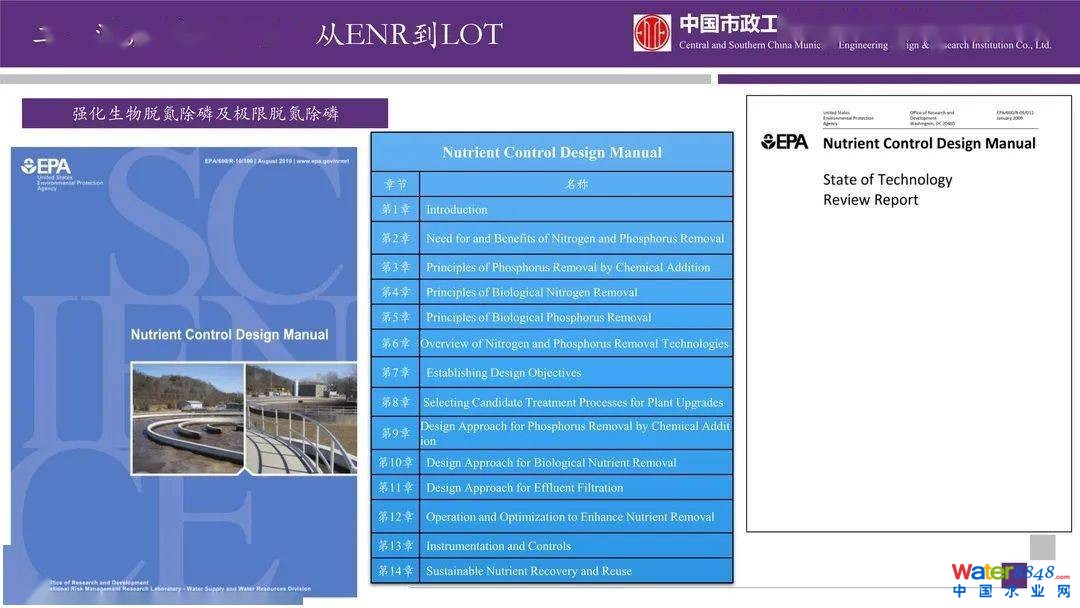The image size is (1080, 608).
Task: Click Principles of Biological Phosphorus Removal
Action: (x=538, y=318)
